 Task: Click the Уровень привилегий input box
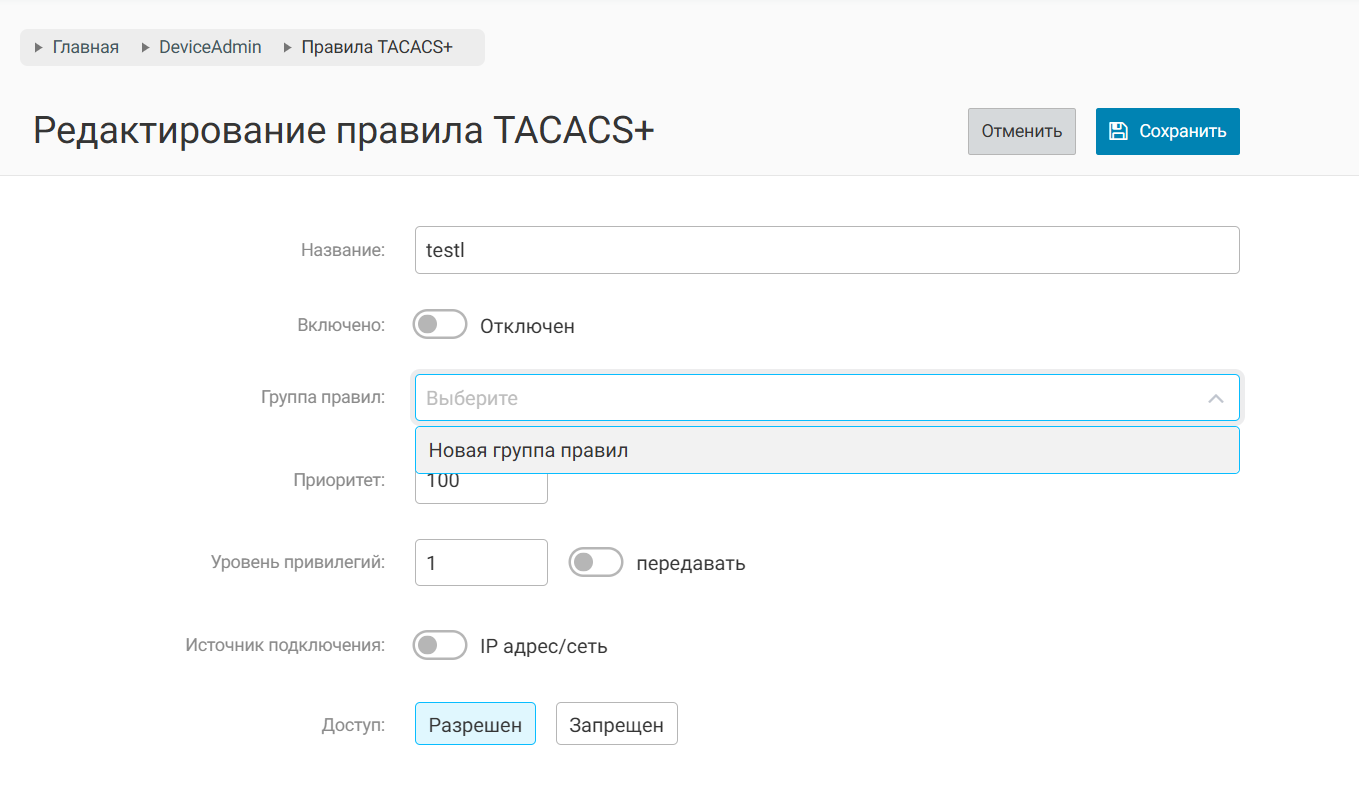coord(481,562)
